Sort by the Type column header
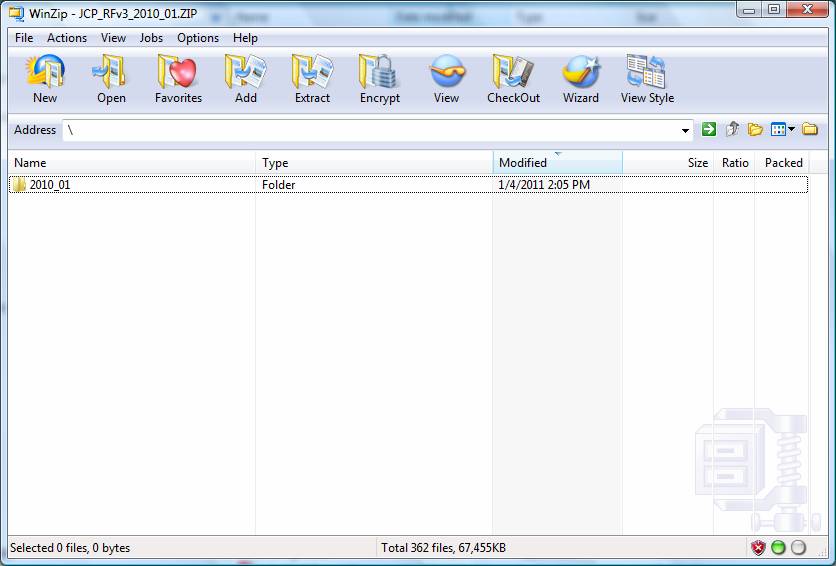The width and height of the screenshot is (836, 566). coord(374,163)
